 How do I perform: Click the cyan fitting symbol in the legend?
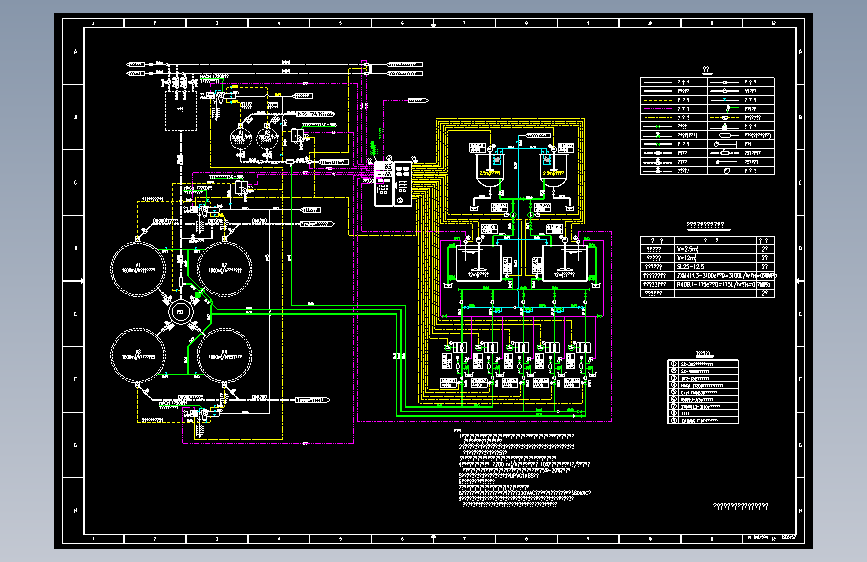[725, 100]
